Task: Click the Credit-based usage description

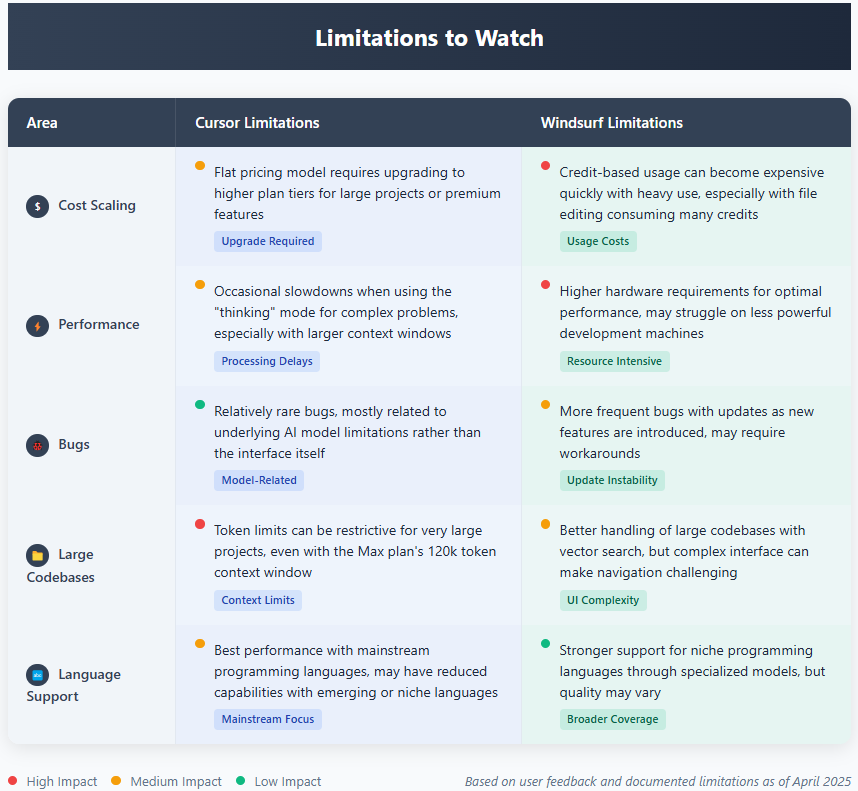Action: (x=692, y=193)
